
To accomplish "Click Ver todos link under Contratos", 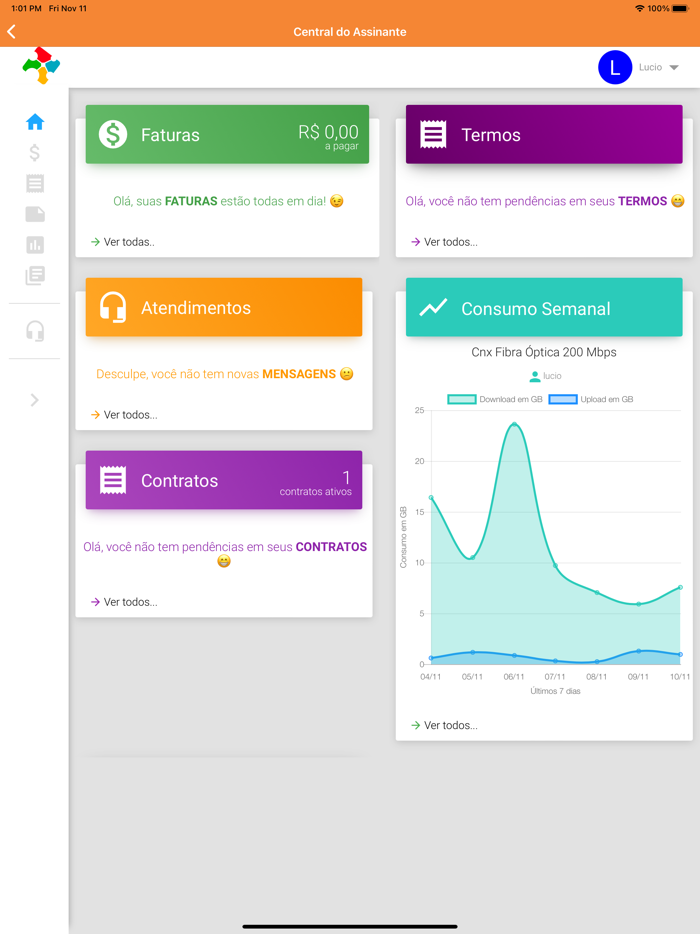I will tap(124, 602).
